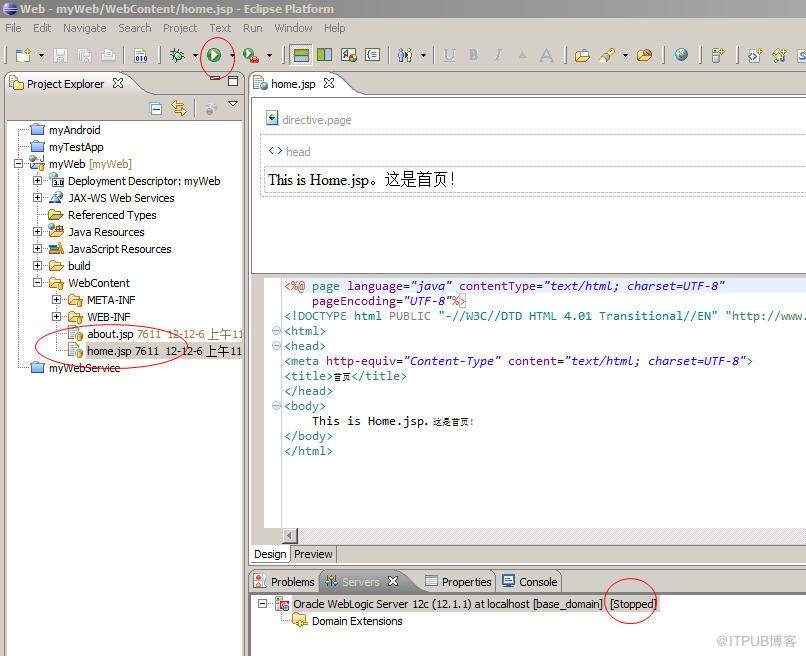Image resolution: width=806 pixels, height=656 pixels.
Task: Click the large letter A font icon
Action: point(546,55)
